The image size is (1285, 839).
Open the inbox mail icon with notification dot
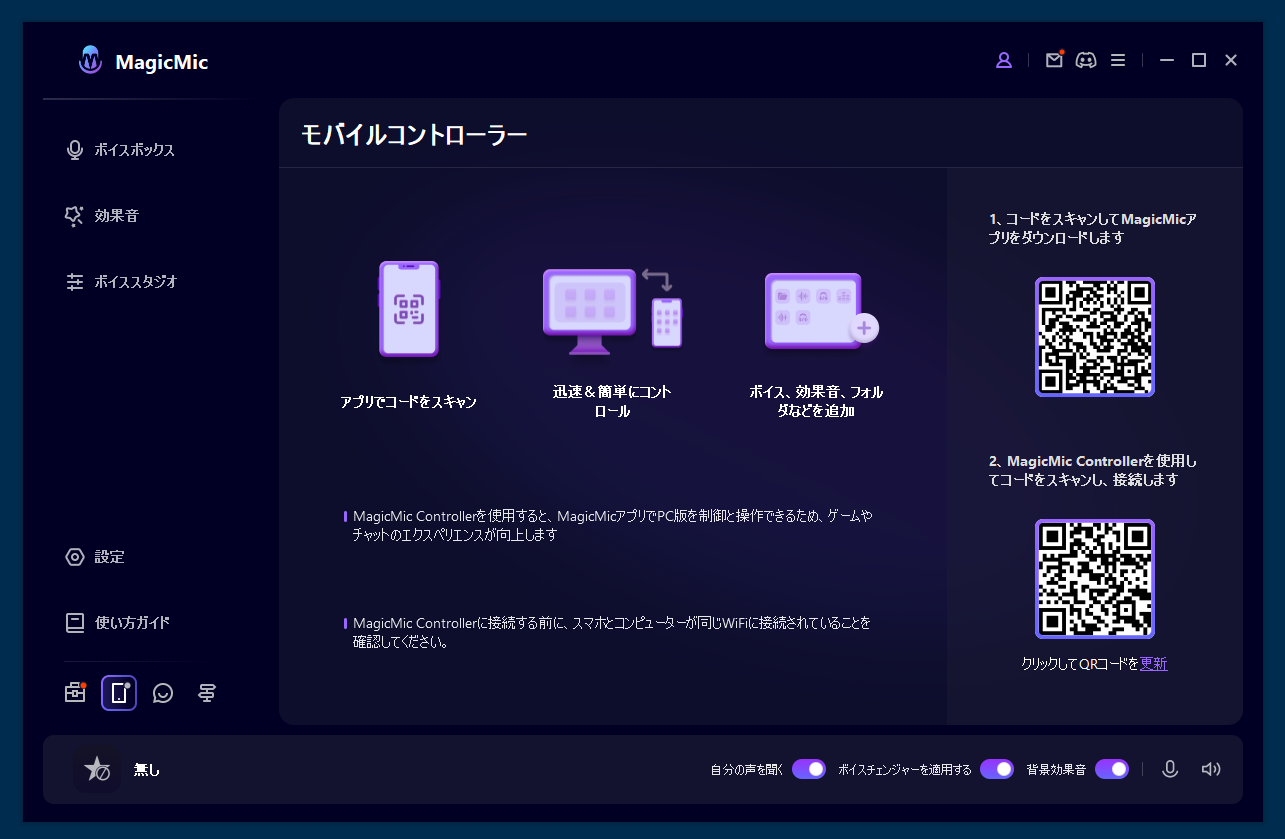[1054, 60]
